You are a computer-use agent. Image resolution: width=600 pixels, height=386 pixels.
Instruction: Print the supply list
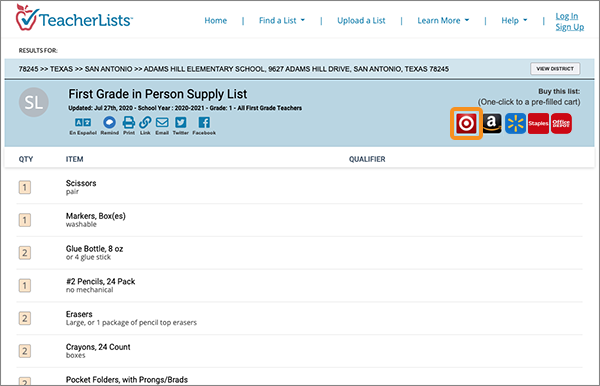[129, 125]
